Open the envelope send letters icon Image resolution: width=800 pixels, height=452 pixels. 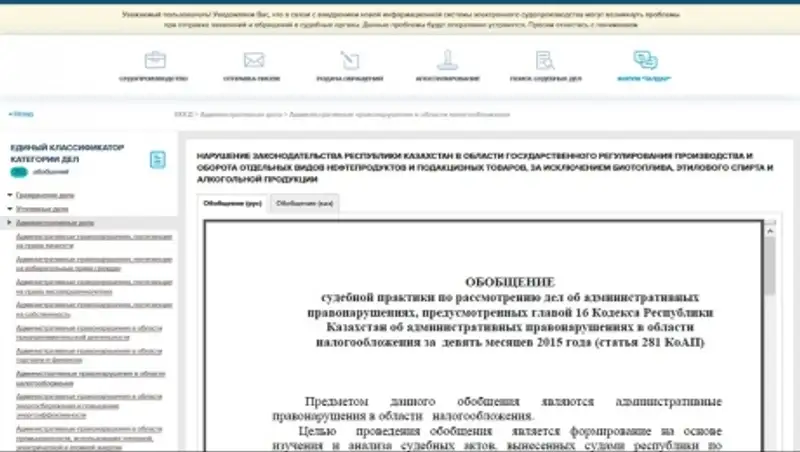(x=254, y=60)
